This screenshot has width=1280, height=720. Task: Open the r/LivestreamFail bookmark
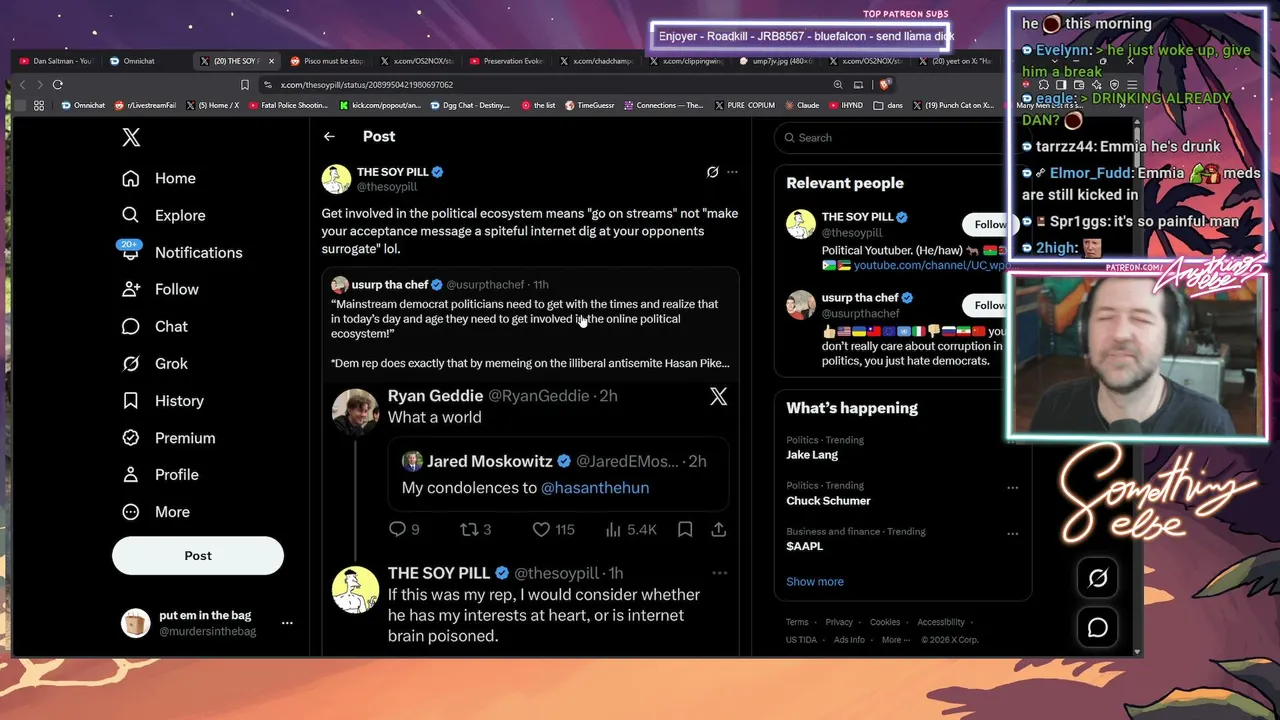coord(145,105)
